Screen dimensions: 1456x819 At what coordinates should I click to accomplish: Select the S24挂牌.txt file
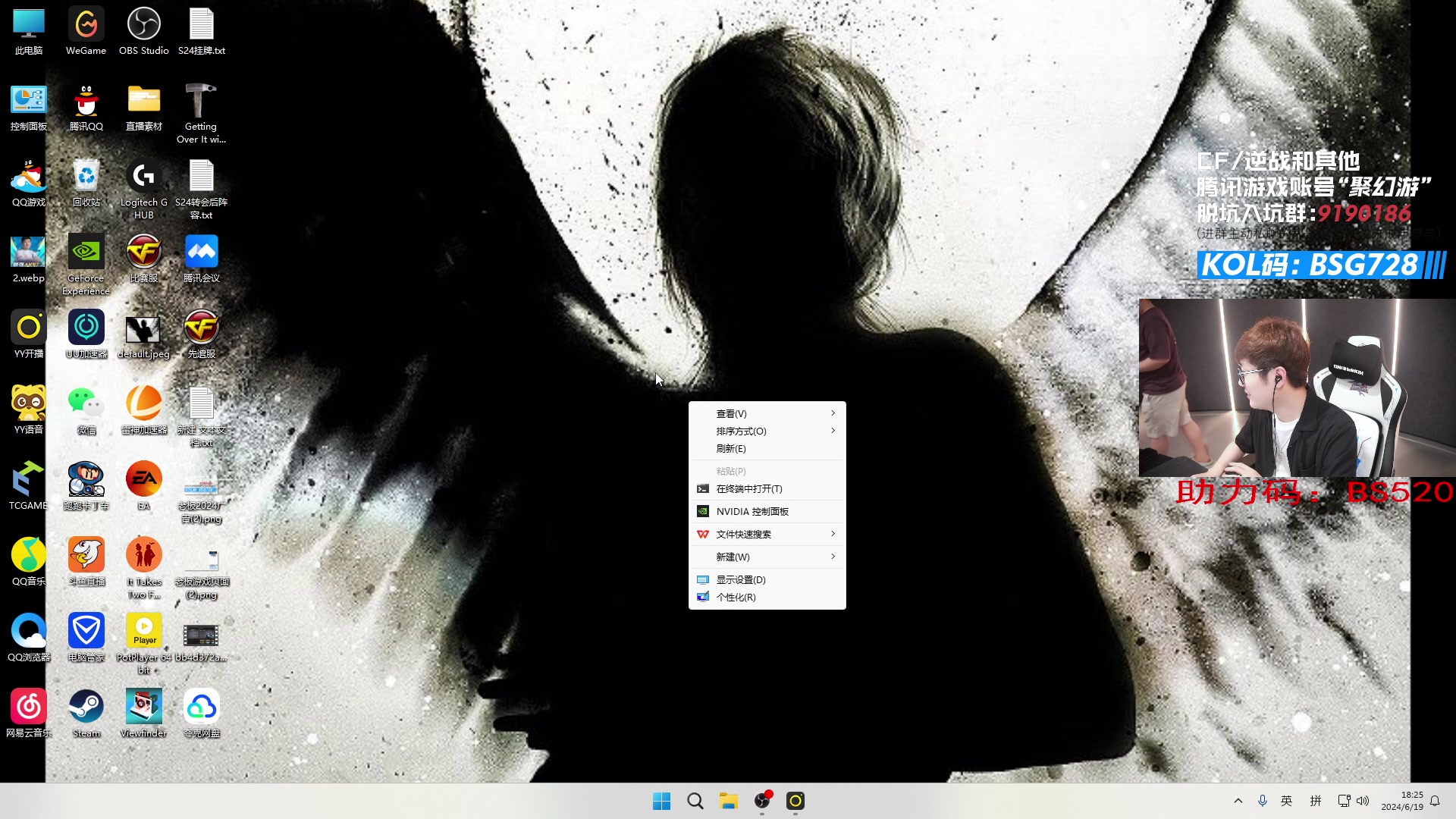[x=201, y=32]
